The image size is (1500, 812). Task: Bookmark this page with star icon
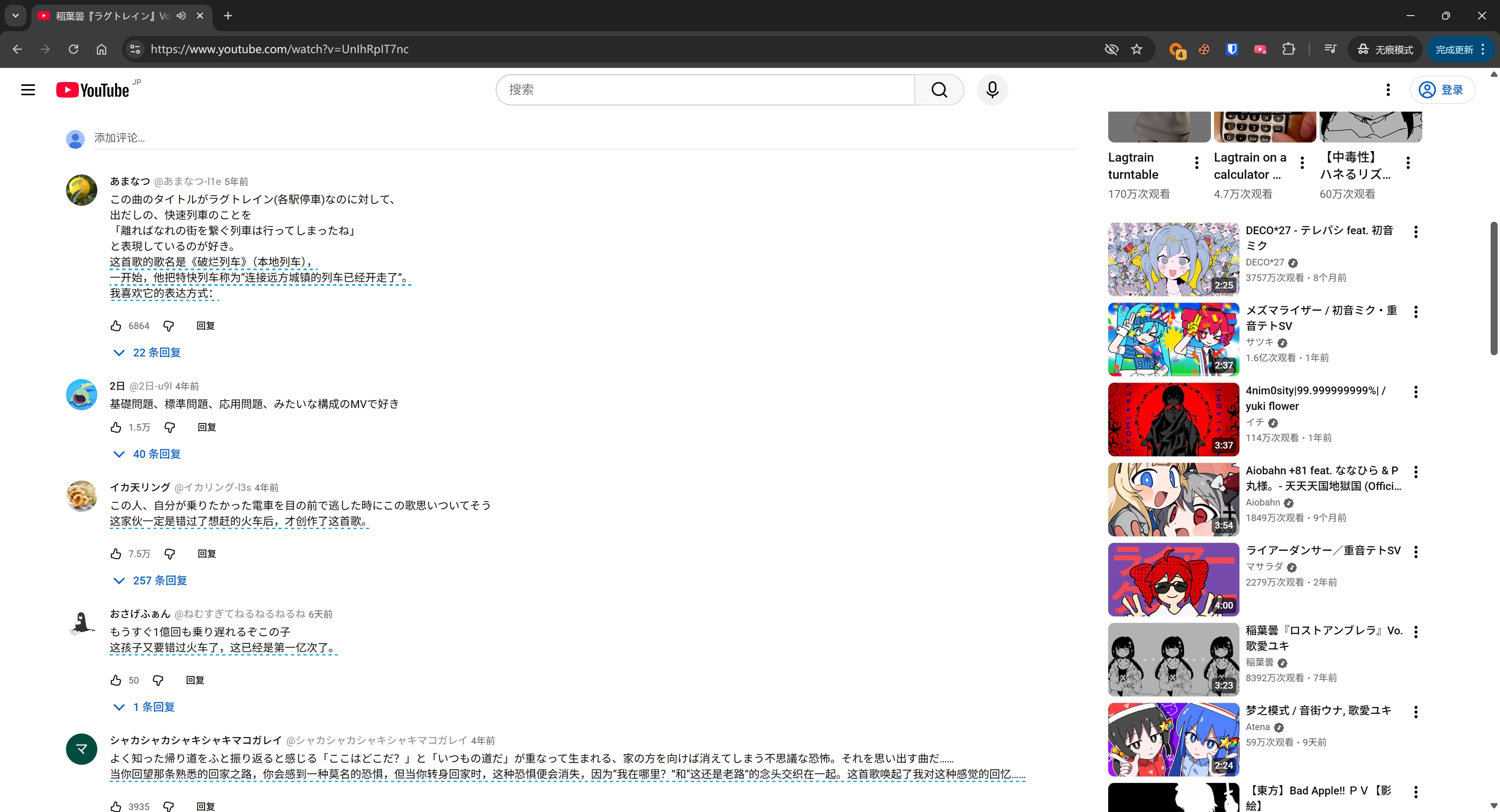click(x=1137, y=50)
